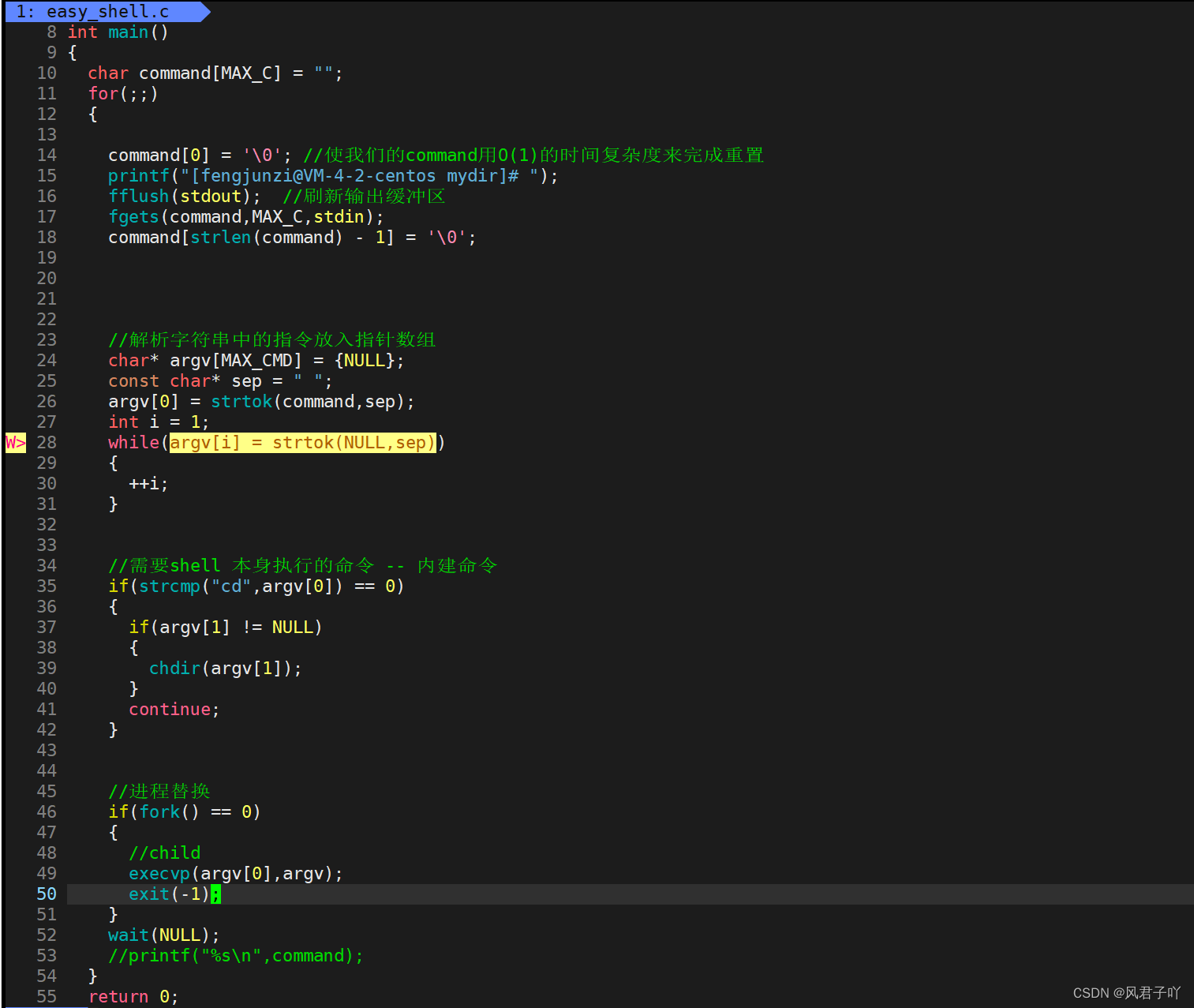Click 'argv[0] = strtok(command,sep);' line
The width and height of the screenshot is (1194, 1008).
point(261,401)
